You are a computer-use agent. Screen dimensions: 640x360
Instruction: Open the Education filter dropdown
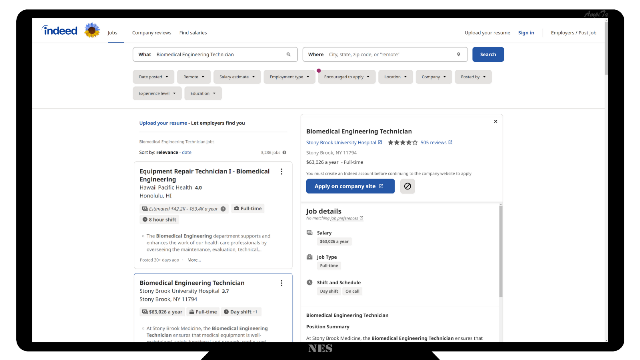[x=203, y=93]
